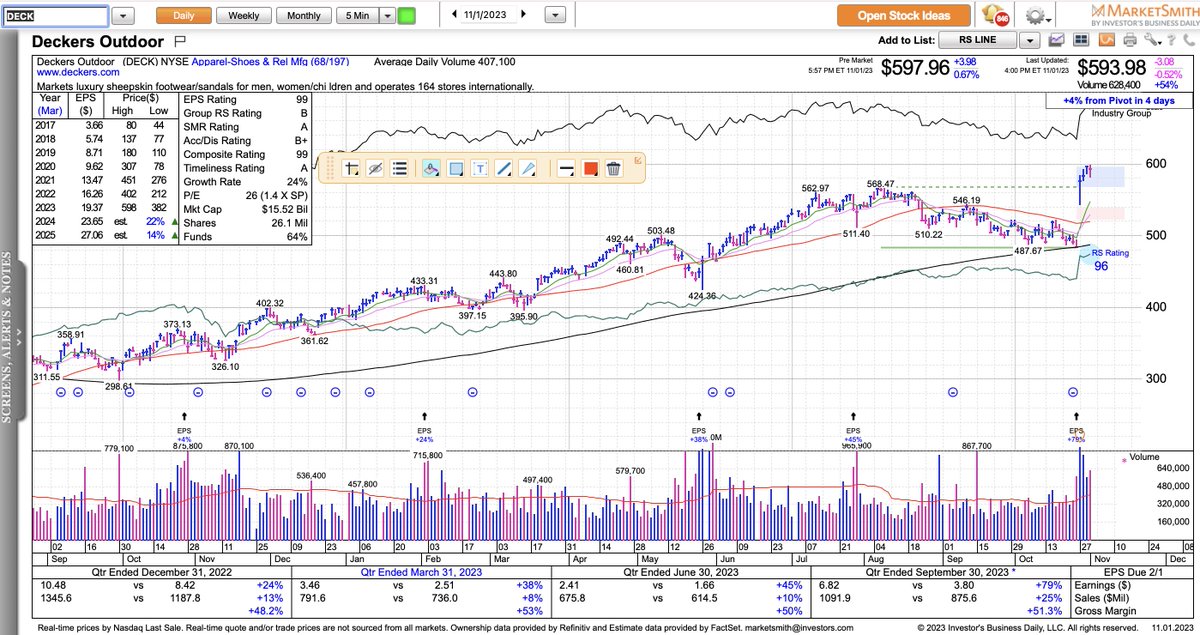Viewport: 1200px width, 635px height.
Task: Open help with the question mark icon
Action: click(1170, 40)
